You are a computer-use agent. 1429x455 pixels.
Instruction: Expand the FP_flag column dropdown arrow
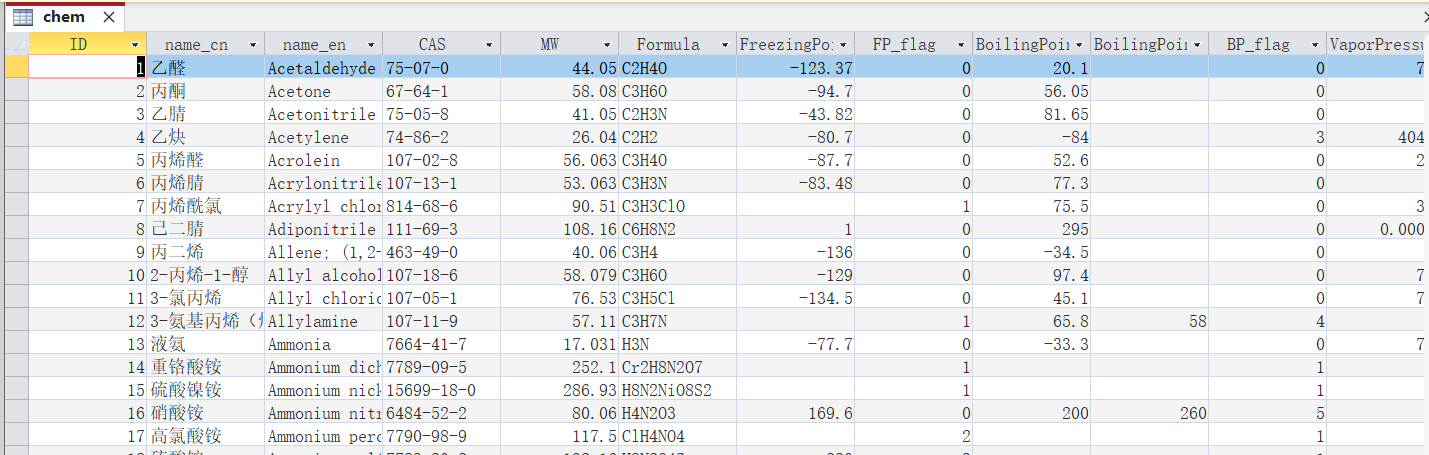tap(961, 45)
